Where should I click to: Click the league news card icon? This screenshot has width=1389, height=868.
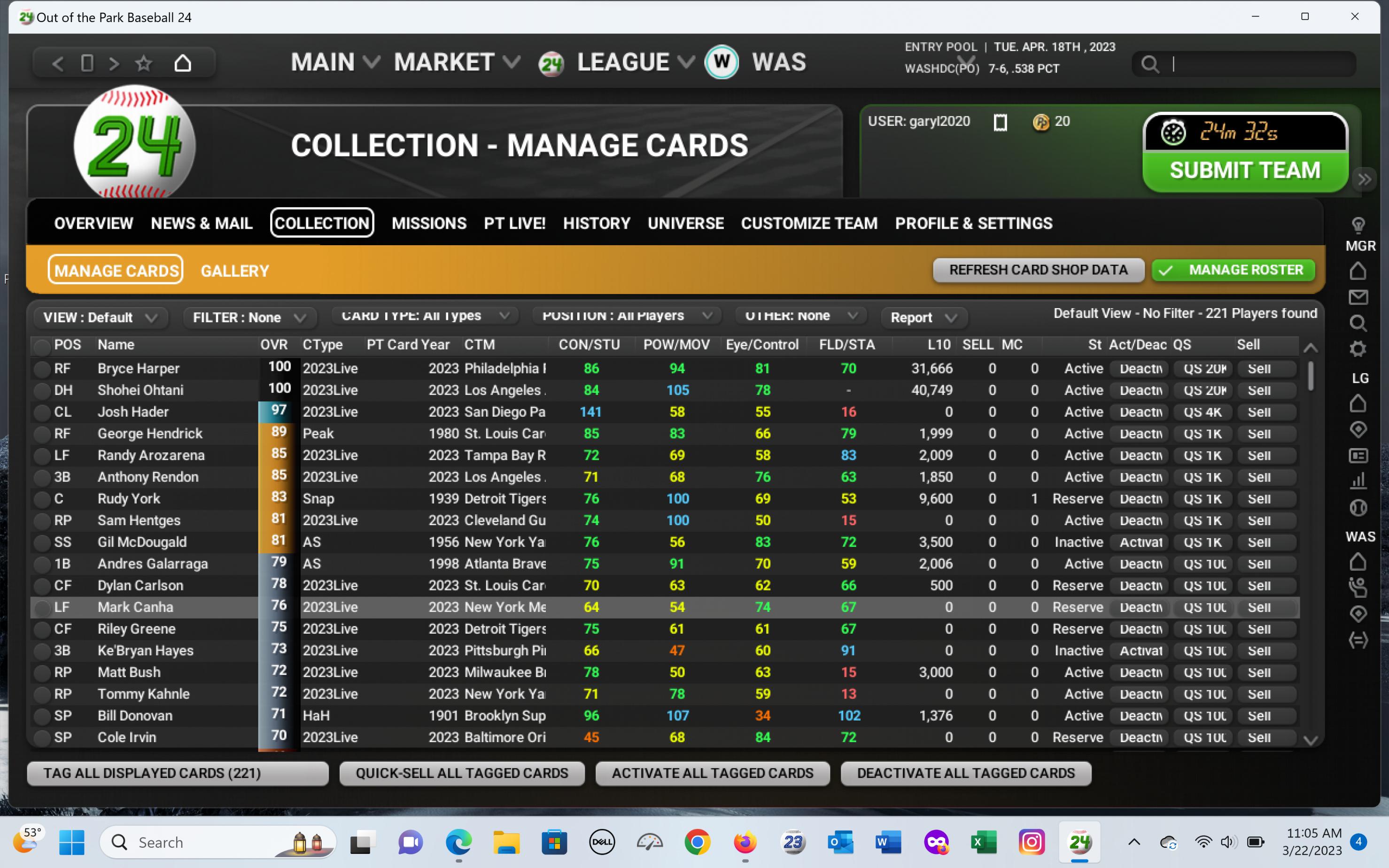pyautogui.click(x=1358, y=456)
